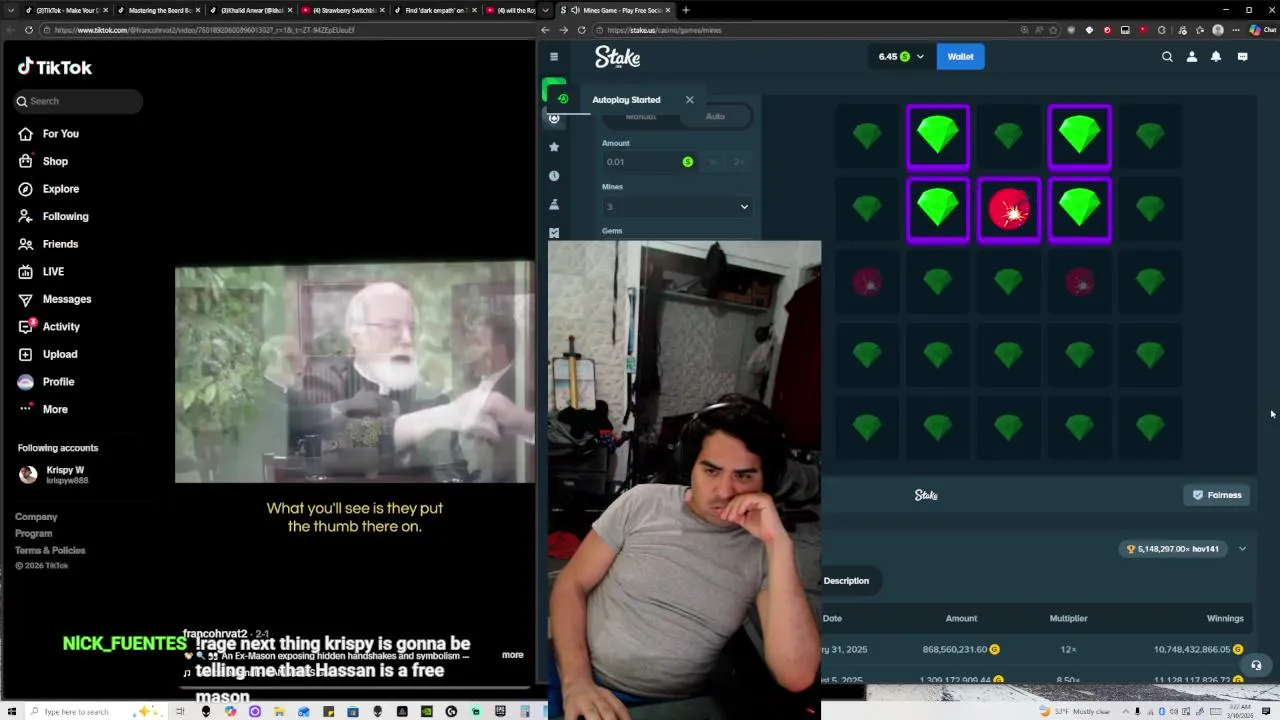Open new browser tab plus button
1280x720 pixels.
pos(685,10)
